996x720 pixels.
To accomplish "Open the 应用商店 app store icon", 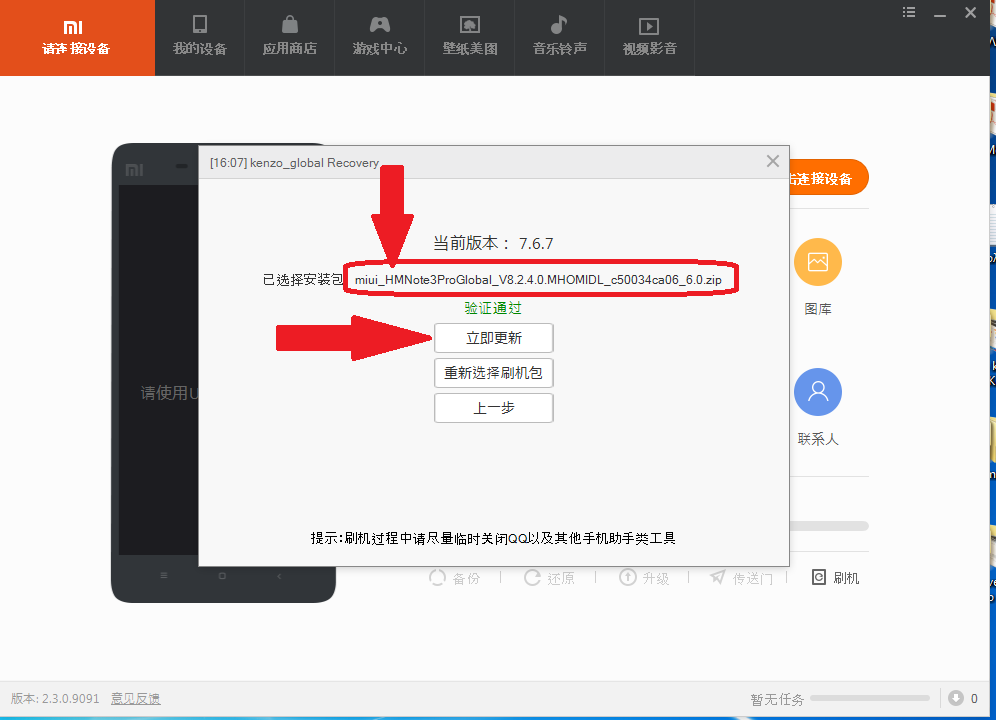I will [289, 36].
